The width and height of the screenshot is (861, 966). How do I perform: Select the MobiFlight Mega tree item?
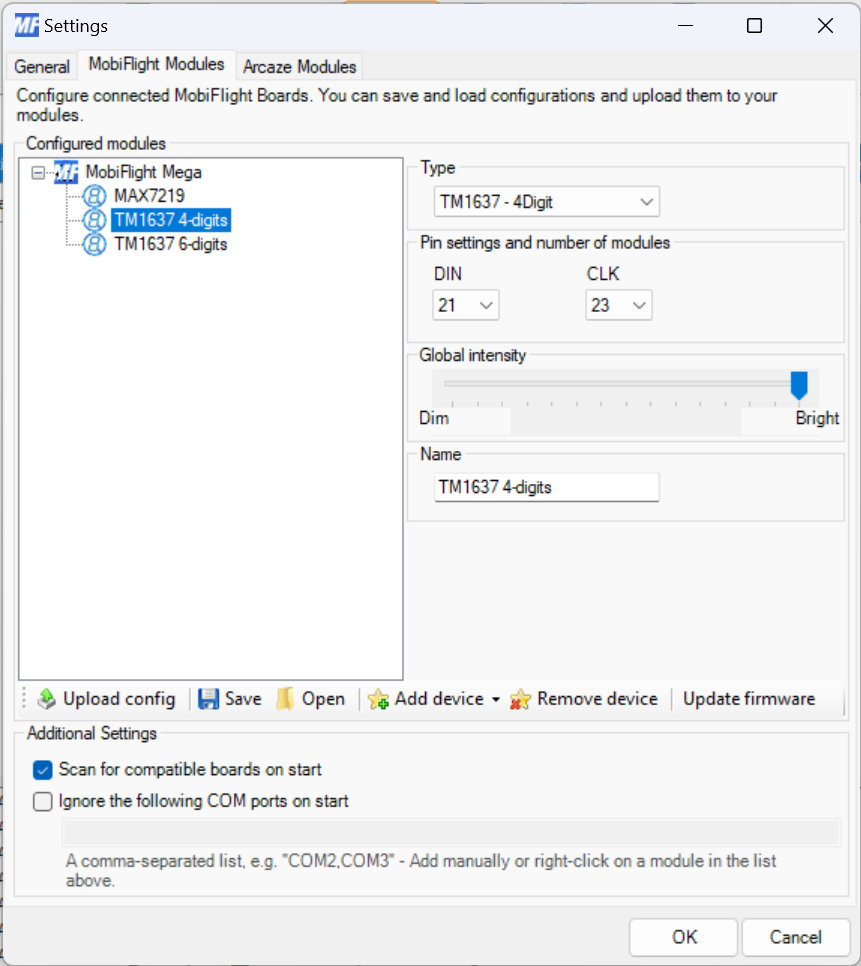(144, 172)
